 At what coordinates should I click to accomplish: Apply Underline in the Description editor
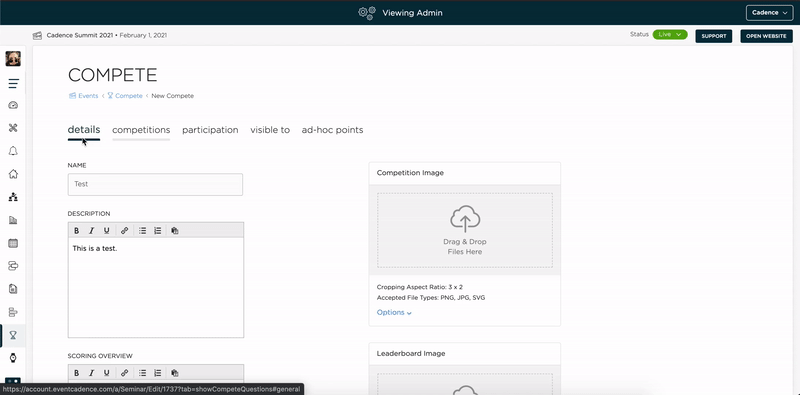107,231
